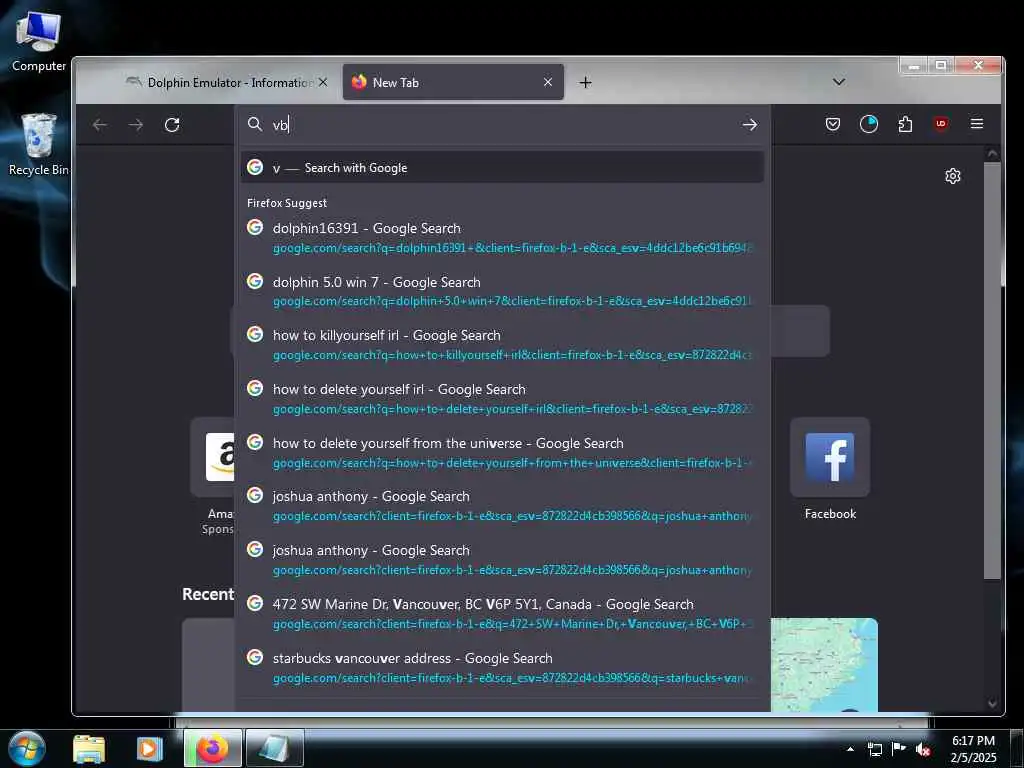Image resolution: width=1024 pixels, height=768 pixels.
Task: Switch to the Dolphin Emulator - Information tab
Action: [x=225, y=82]
